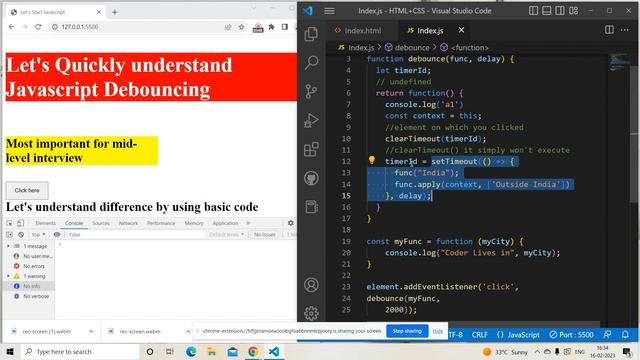640x360 pixels.
Task: Close the Index.js editor tab
Action: click(x=461, y=30)
